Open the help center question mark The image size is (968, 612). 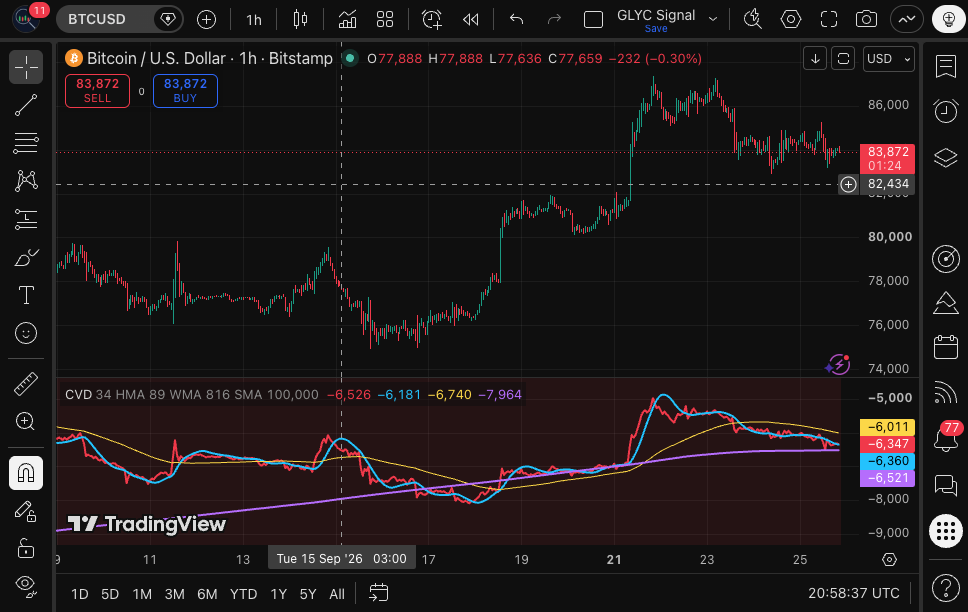click(946, 587)
